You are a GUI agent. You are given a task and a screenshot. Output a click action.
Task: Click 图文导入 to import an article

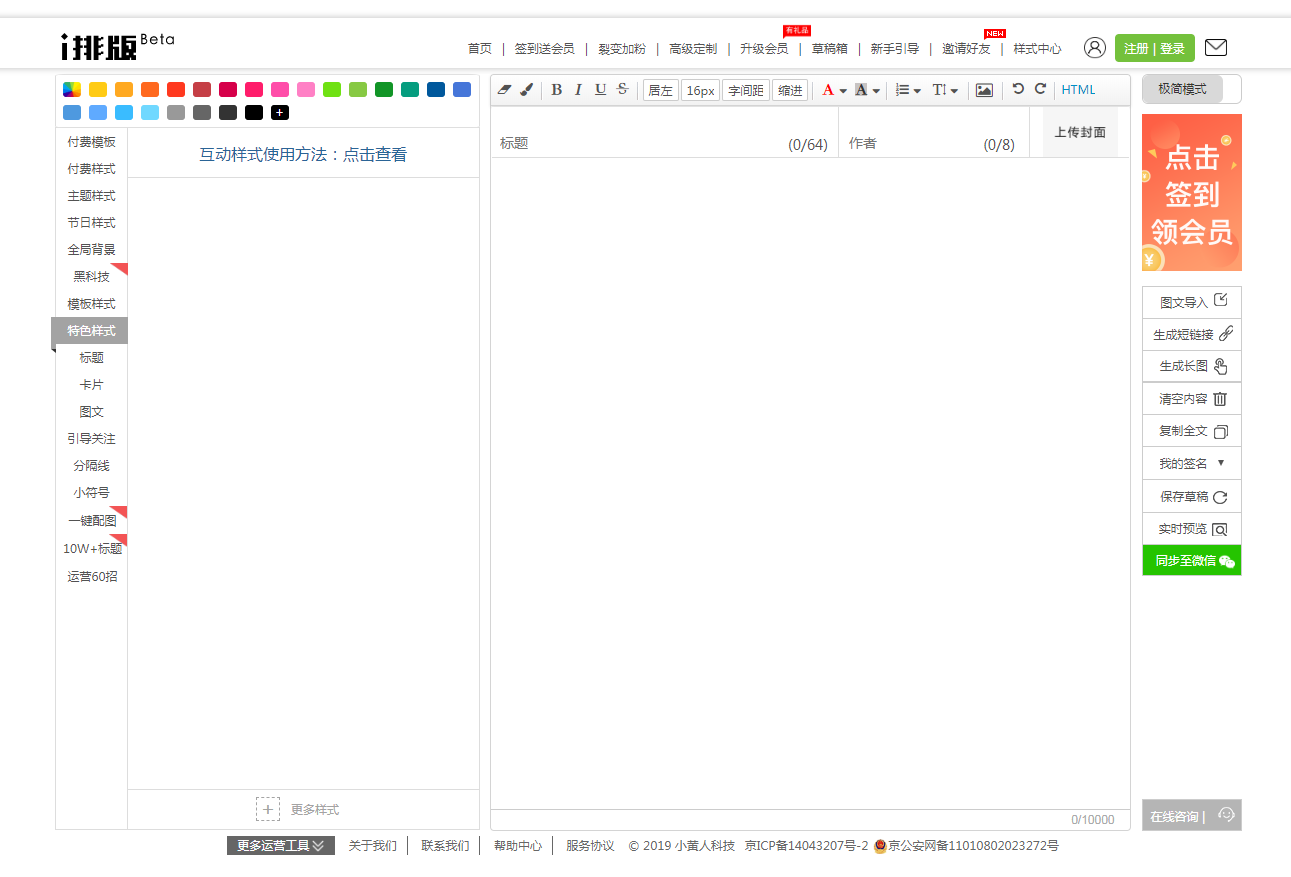1192,302
